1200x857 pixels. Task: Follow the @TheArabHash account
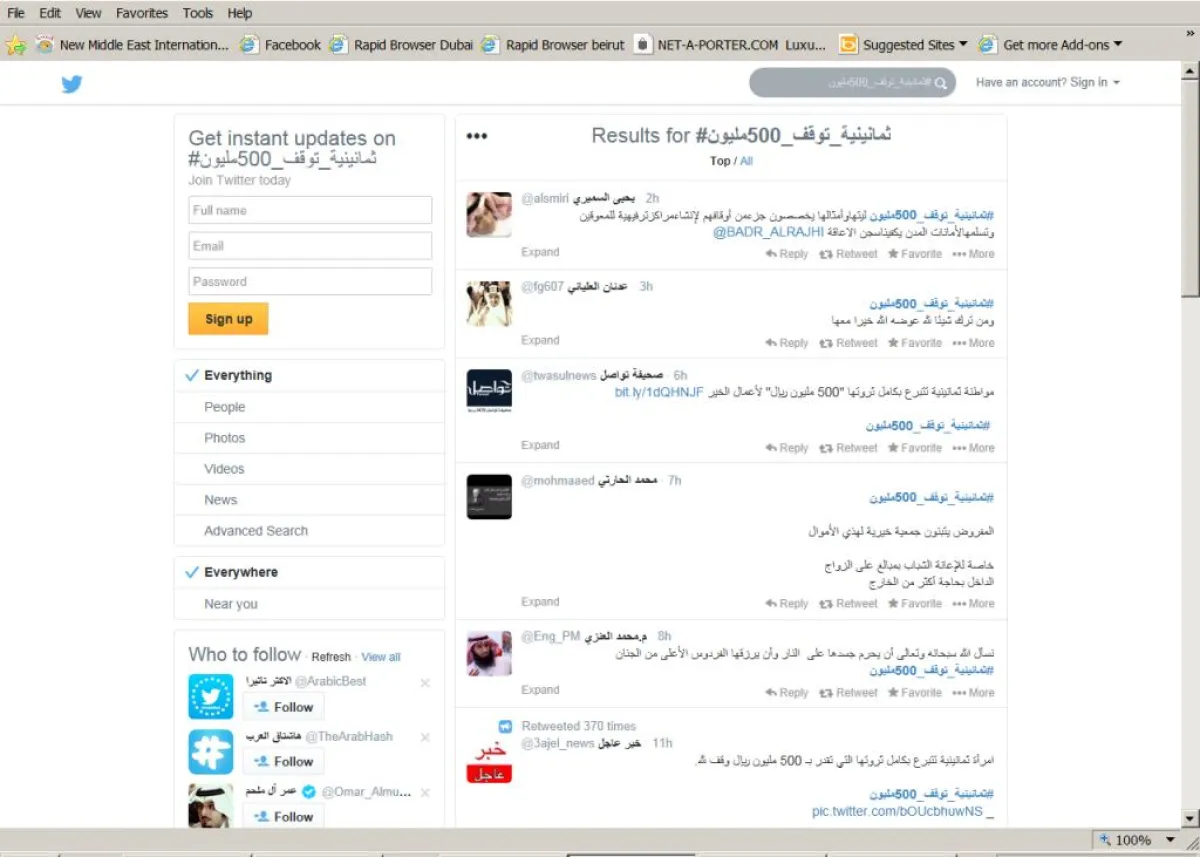[x=284, y=761]
